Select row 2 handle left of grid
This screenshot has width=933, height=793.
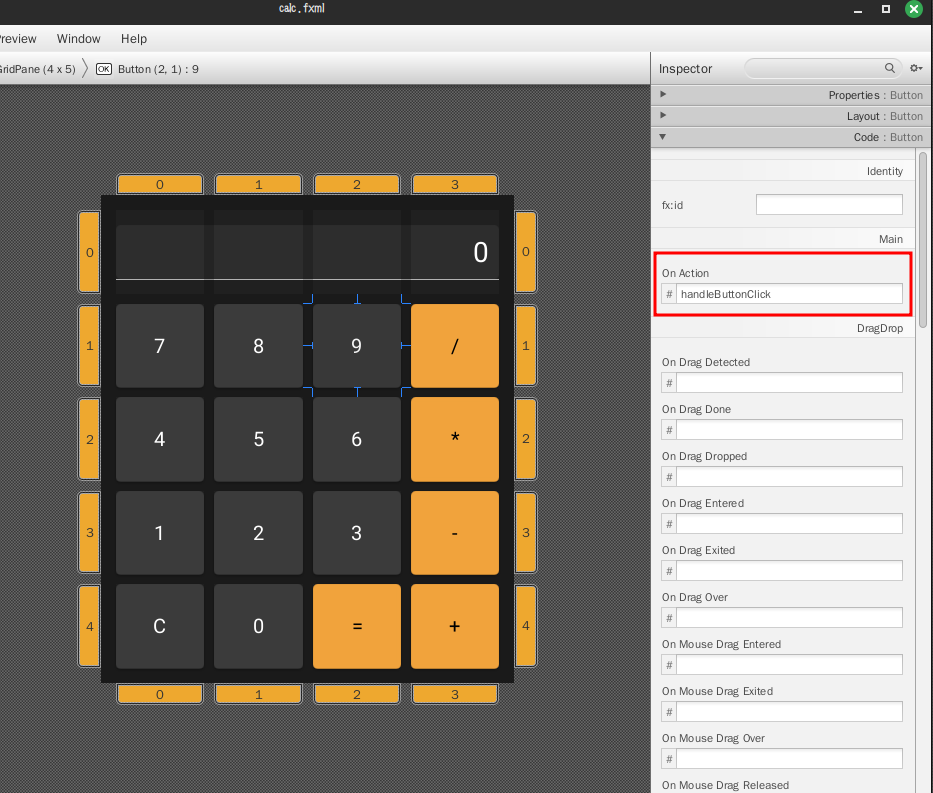[89, 439]
